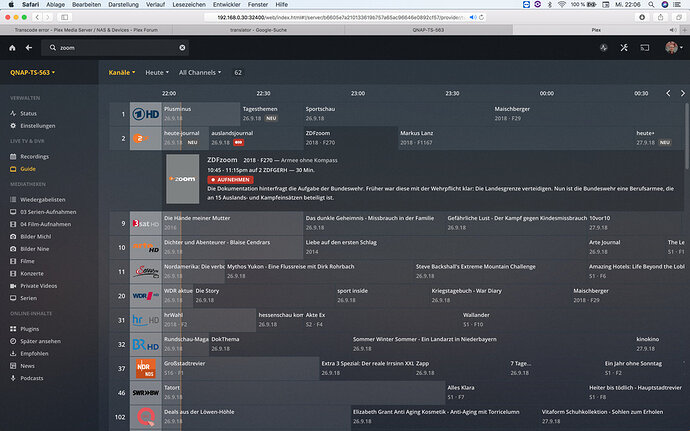This screenshot has width=690, height=431.
Task: Open the Safari Lesezeichen menu
Action: click(x=189, y=4)
